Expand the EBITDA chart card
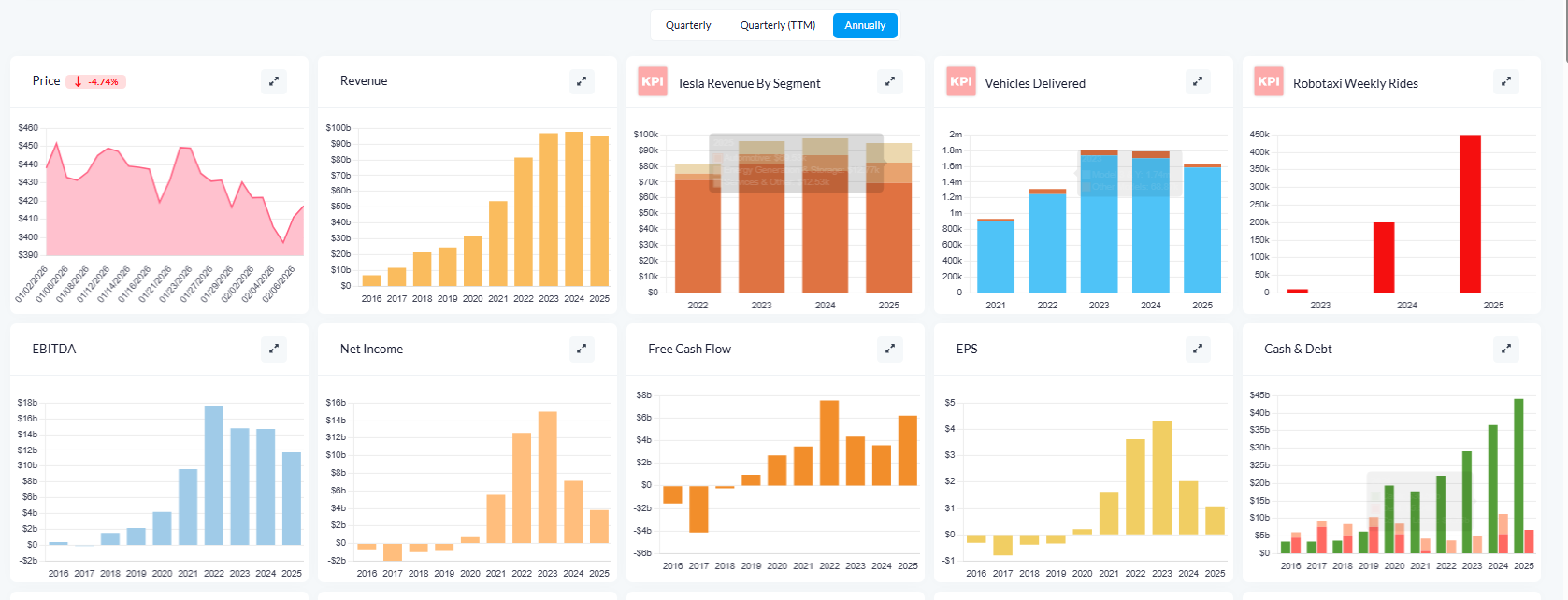 274,349
